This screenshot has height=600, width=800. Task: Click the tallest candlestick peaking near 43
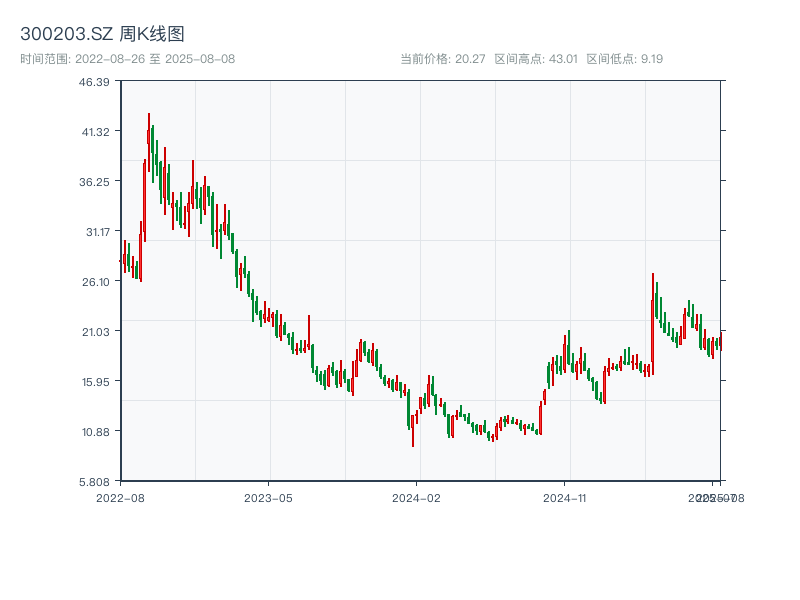click(149, 140)
